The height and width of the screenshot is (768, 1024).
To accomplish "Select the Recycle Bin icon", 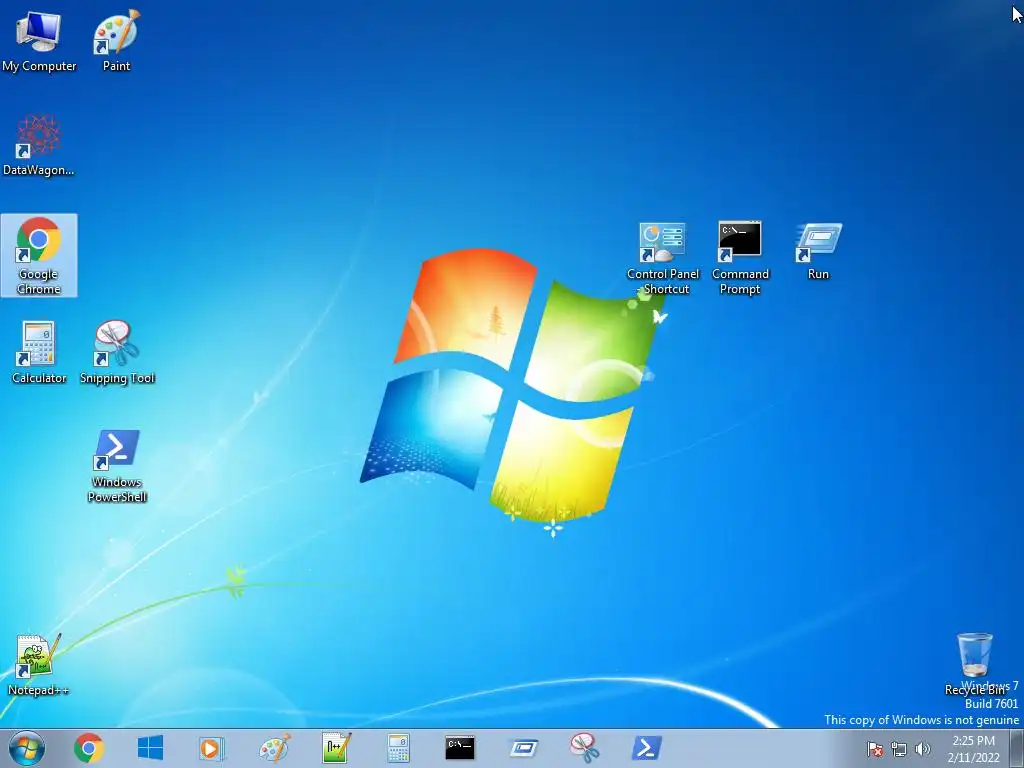I will (974, 664).
